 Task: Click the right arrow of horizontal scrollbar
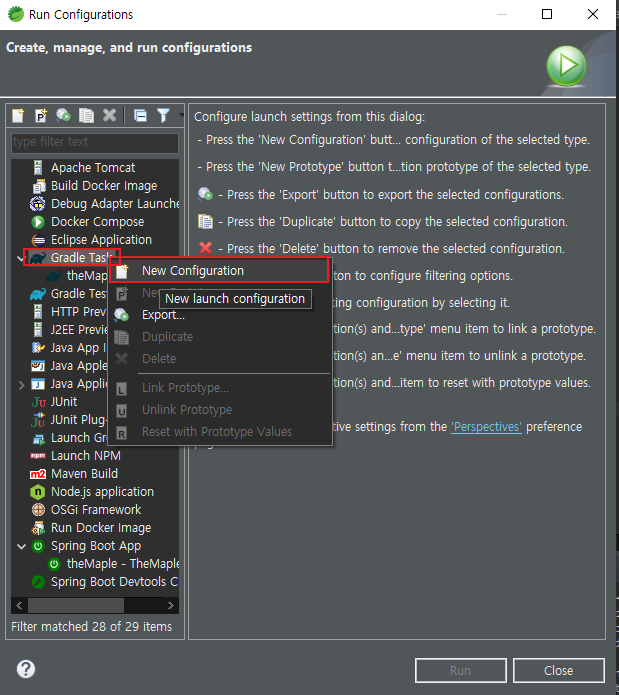[171, 605]
